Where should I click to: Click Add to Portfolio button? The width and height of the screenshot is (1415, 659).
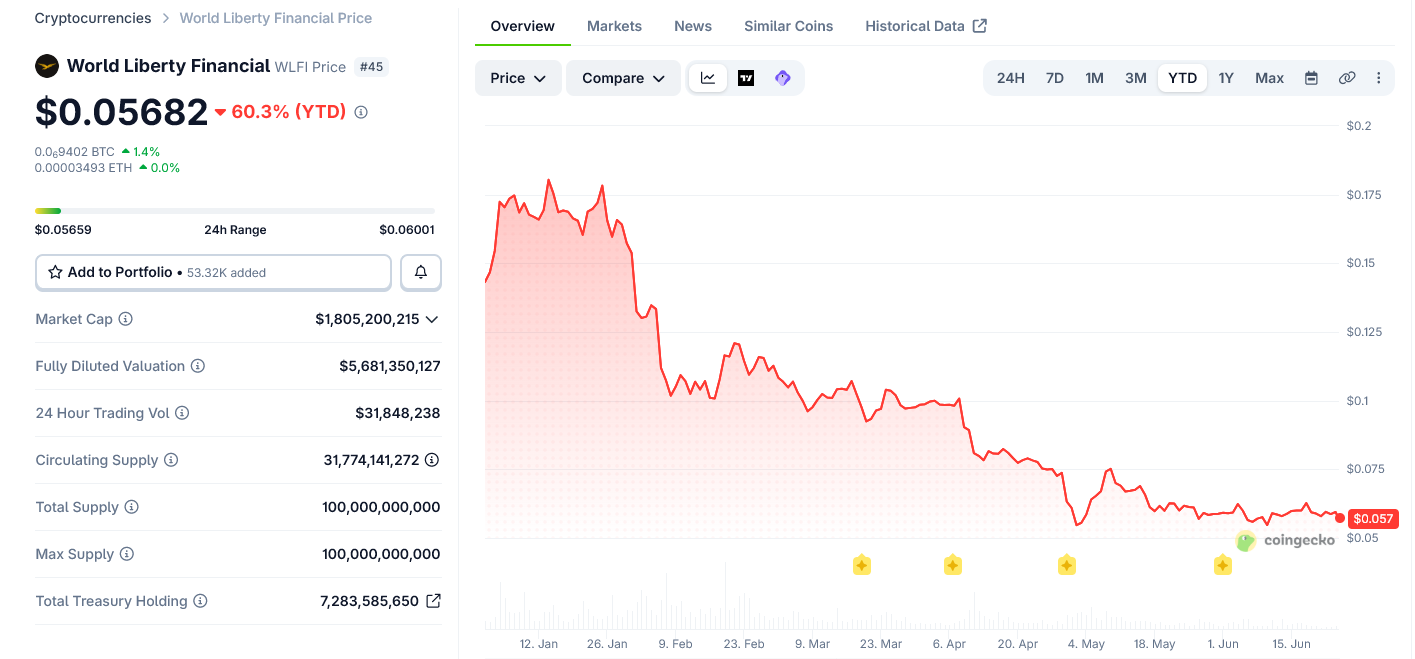point(213,272)
